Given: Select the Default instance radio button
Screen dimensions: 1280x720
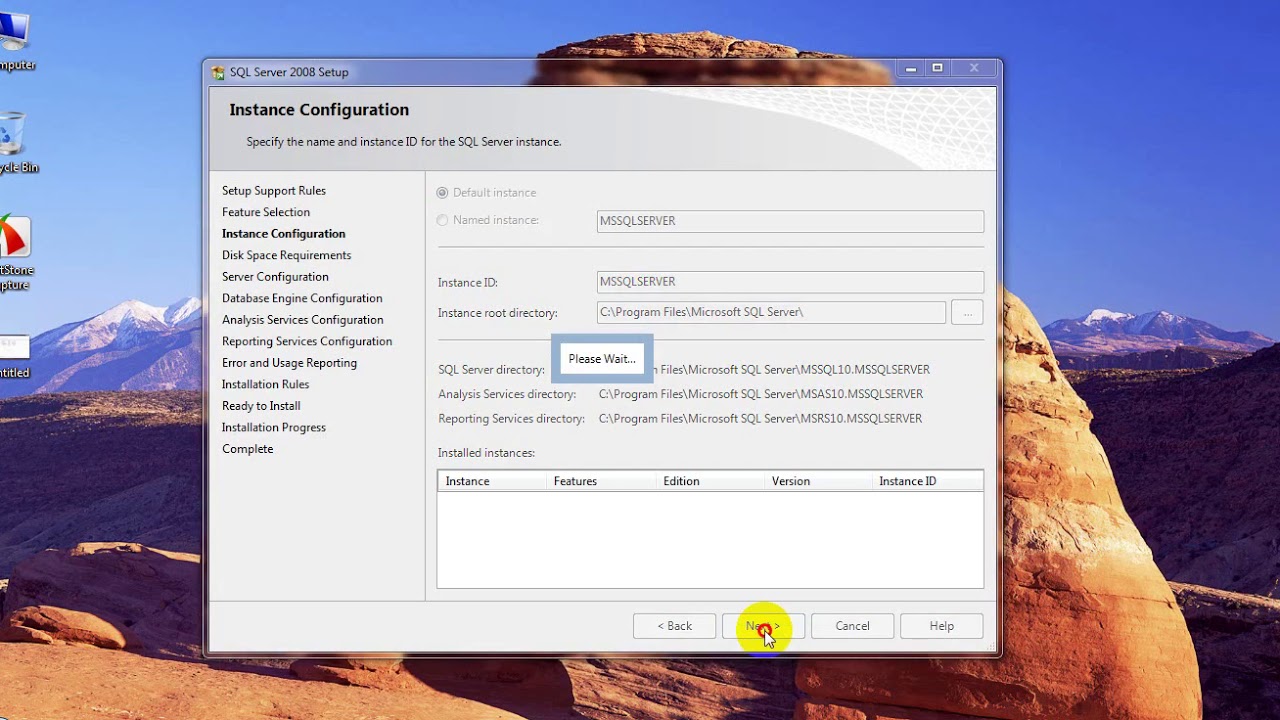Looking at the screenshot, I should tap(442, 192).
